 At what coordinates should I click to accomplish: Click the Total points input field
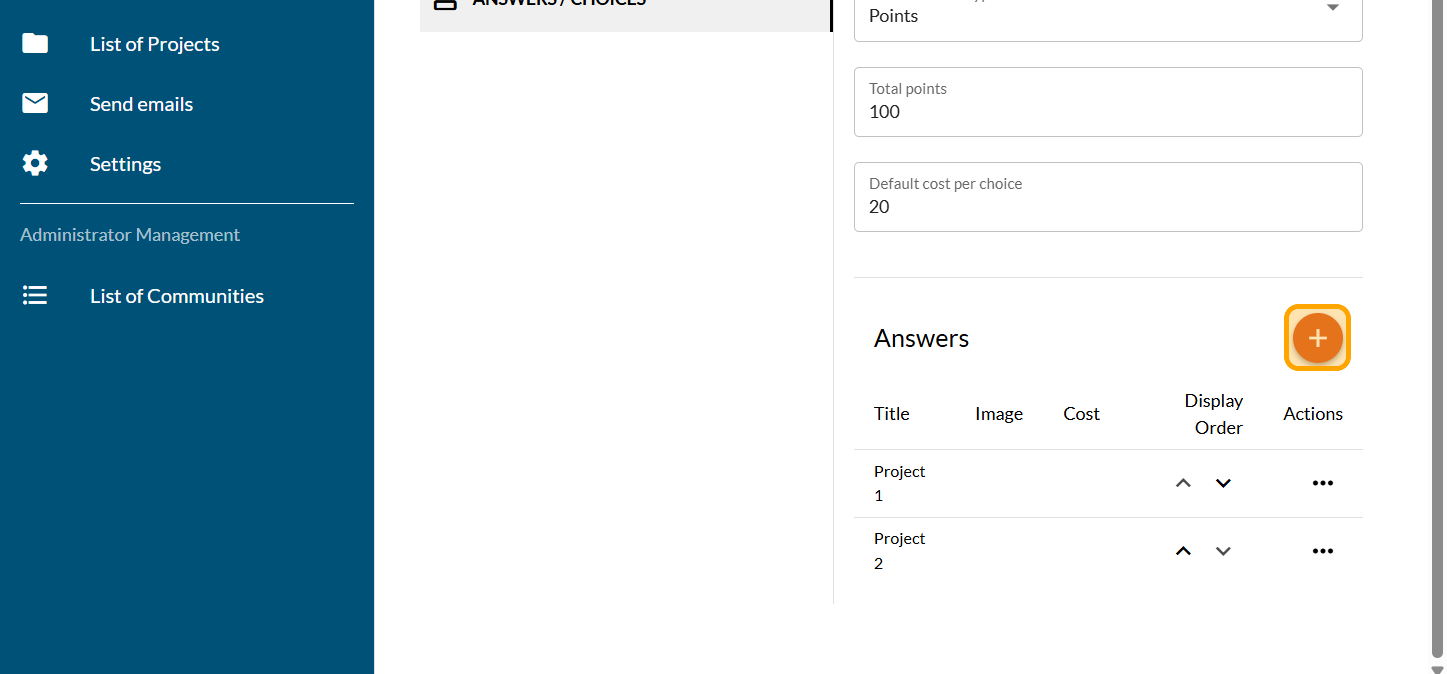[1107, 111]
